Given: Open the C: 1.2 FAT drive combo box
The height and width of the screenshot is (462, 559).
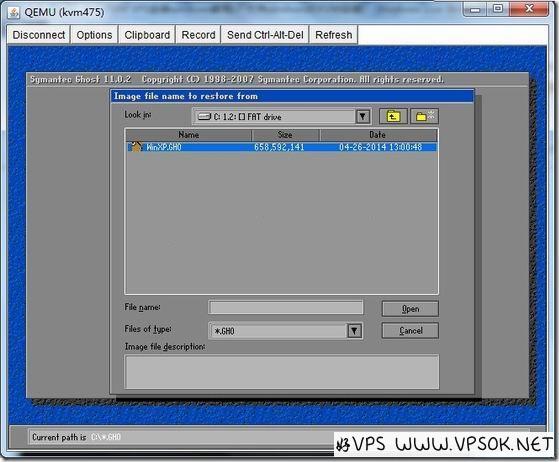Looking at the screenshot, I should 282,117.
